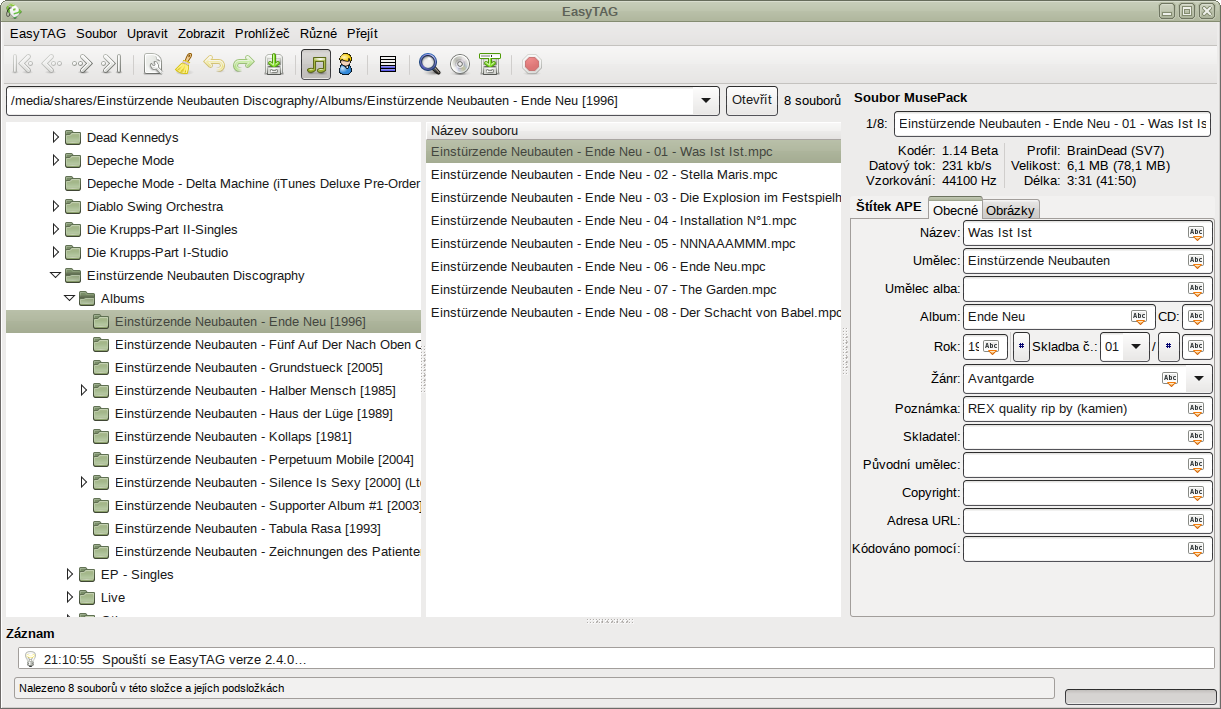Select file 02 - Stella Maris.mpc
Screen dimensions: 1221x709
pos(633,174)
